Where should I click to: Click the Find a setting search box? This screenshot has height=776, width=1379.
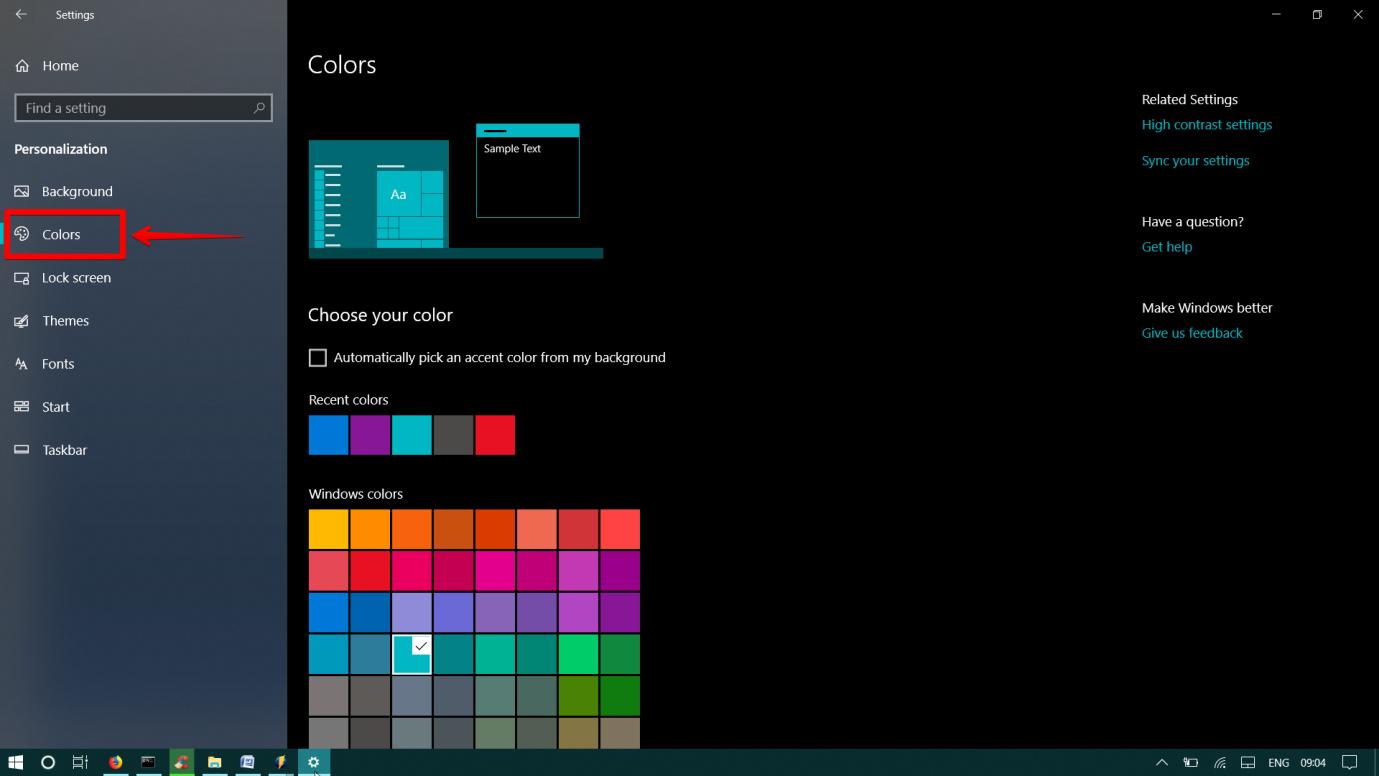point(135,108)
